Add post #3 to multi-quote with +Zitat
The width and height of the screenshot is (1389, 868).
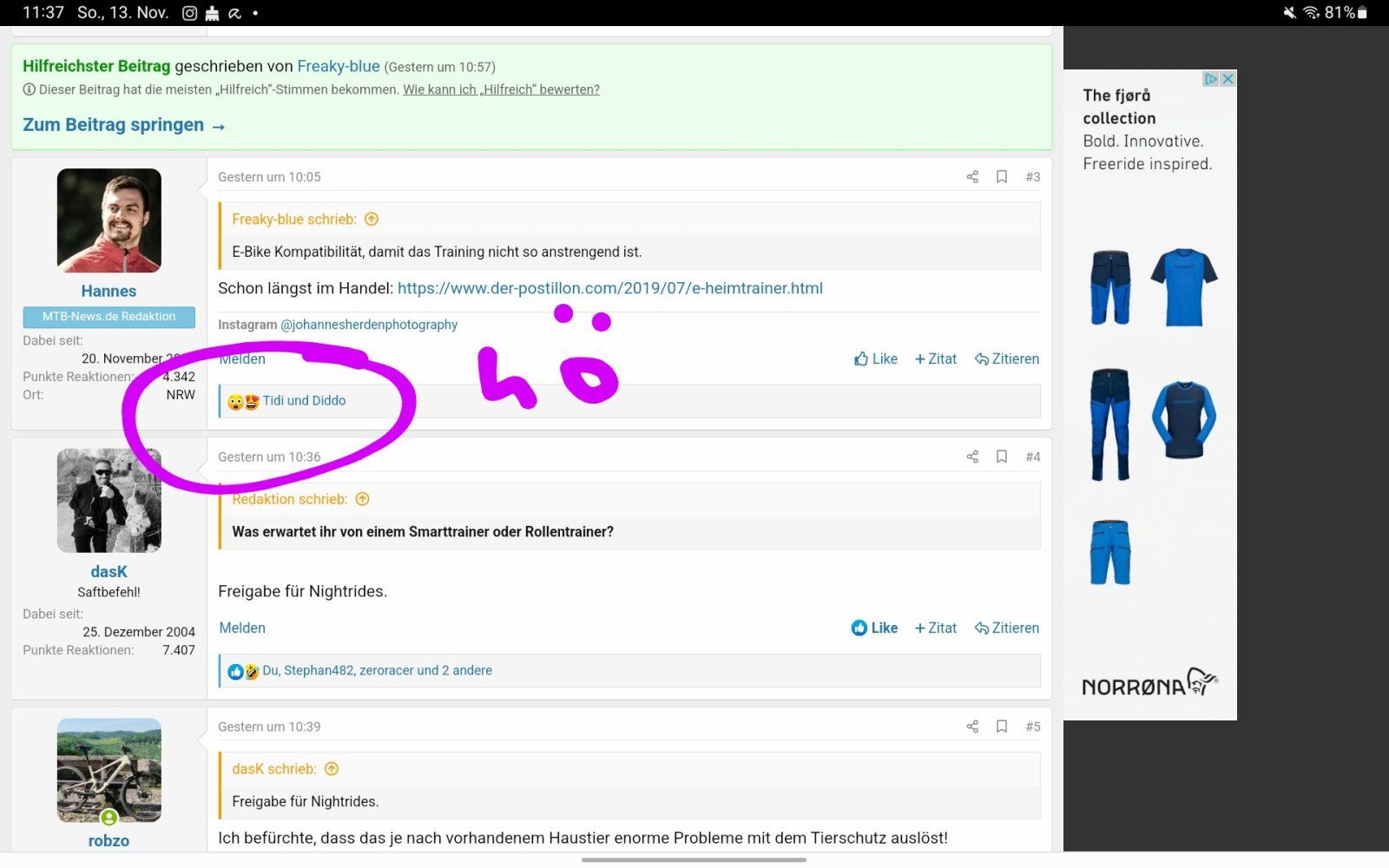pos(936,358)
